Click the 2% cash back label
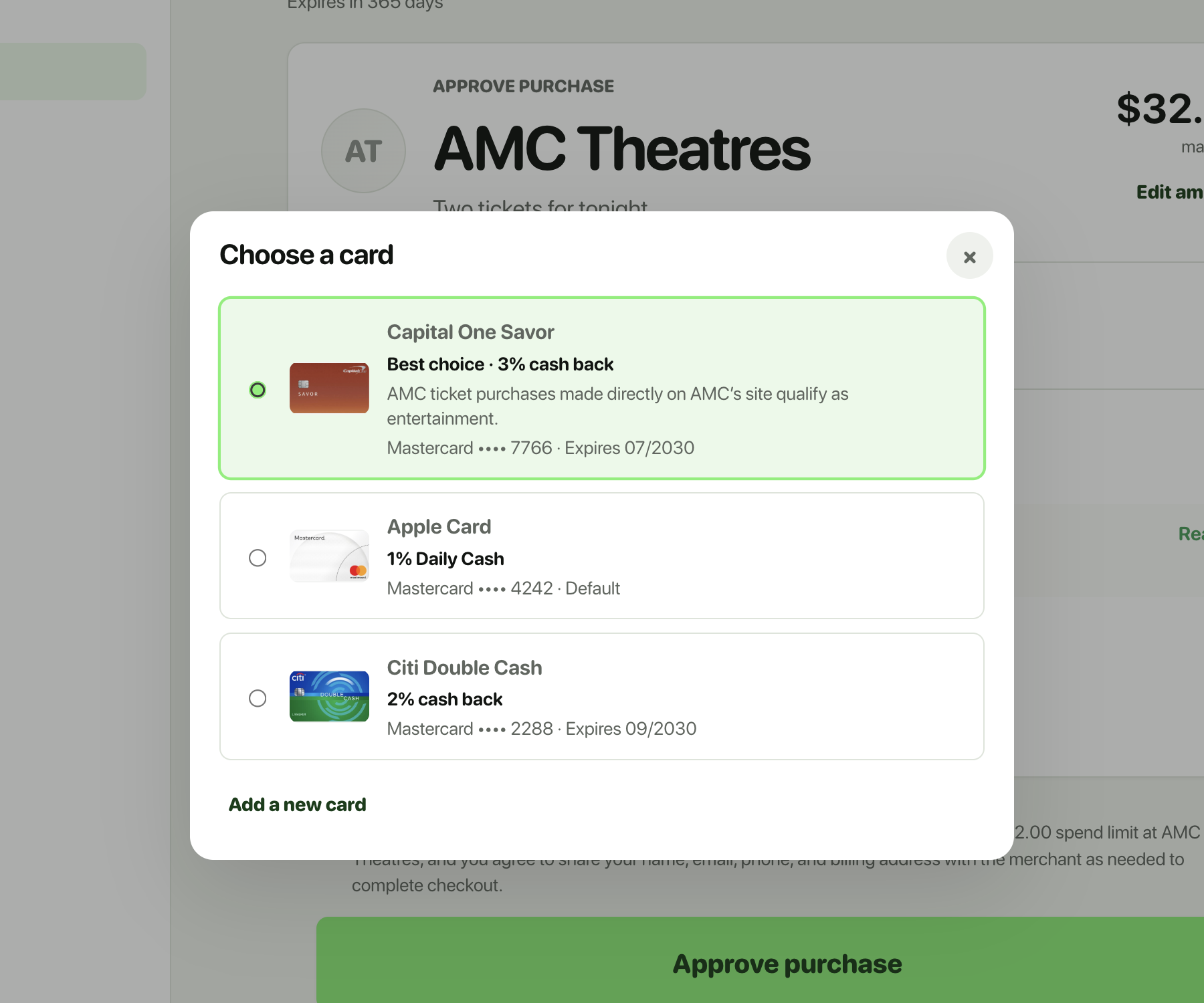This screenshot has height=1003, width=1204. 445,699
